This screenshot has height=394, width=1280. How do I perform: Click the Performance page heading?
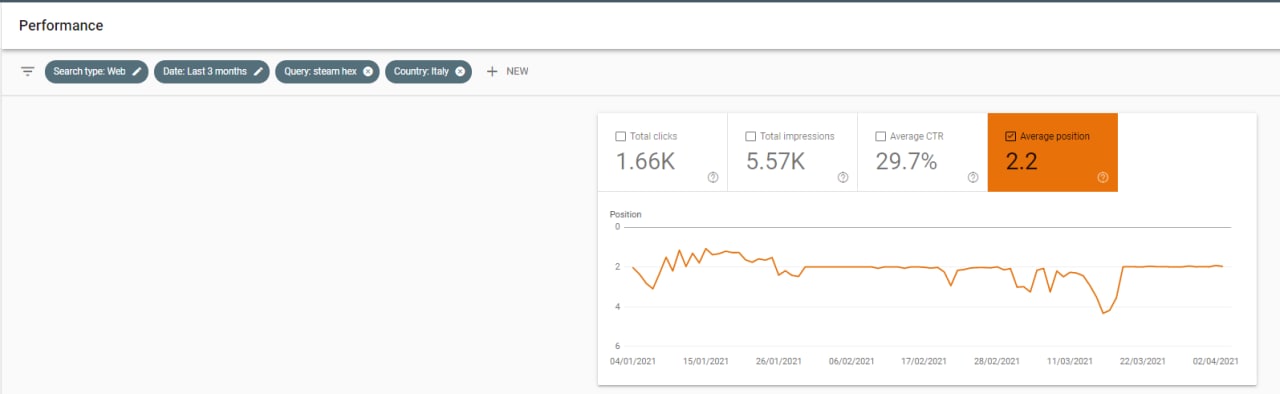tap(61, 25)
